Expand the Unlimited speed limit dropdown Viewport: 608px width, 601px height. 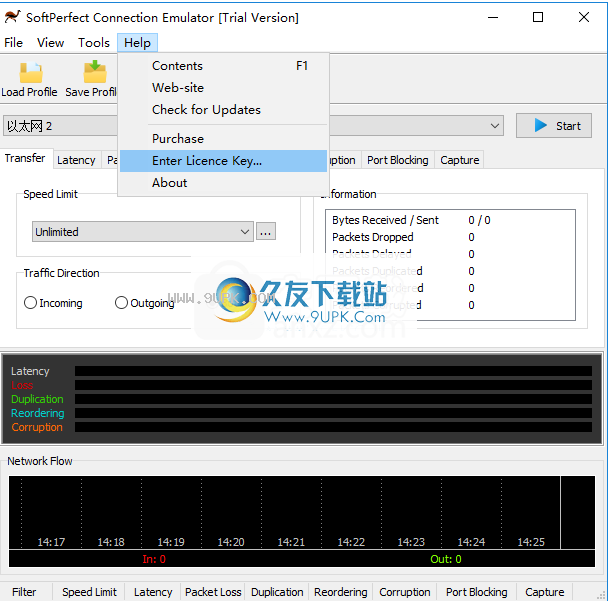pyautogui.click(x=143, y=232)
